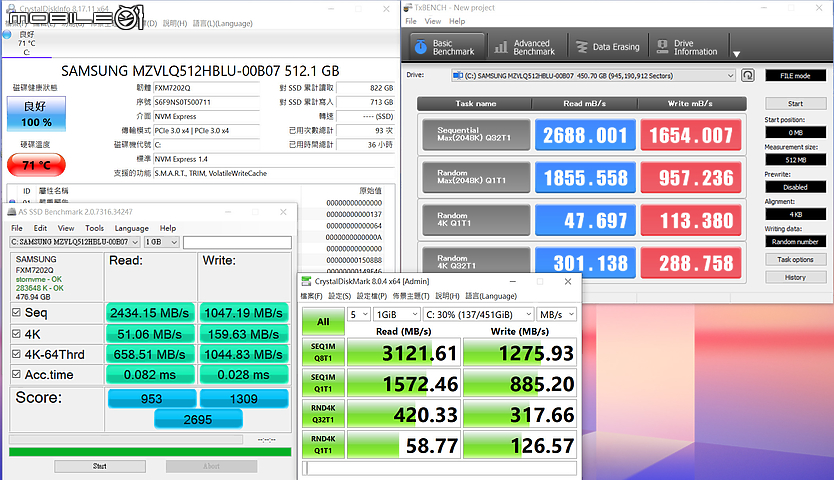
Task: Run the SEQ1M Q1T1 test
Action: pos(323,383)
